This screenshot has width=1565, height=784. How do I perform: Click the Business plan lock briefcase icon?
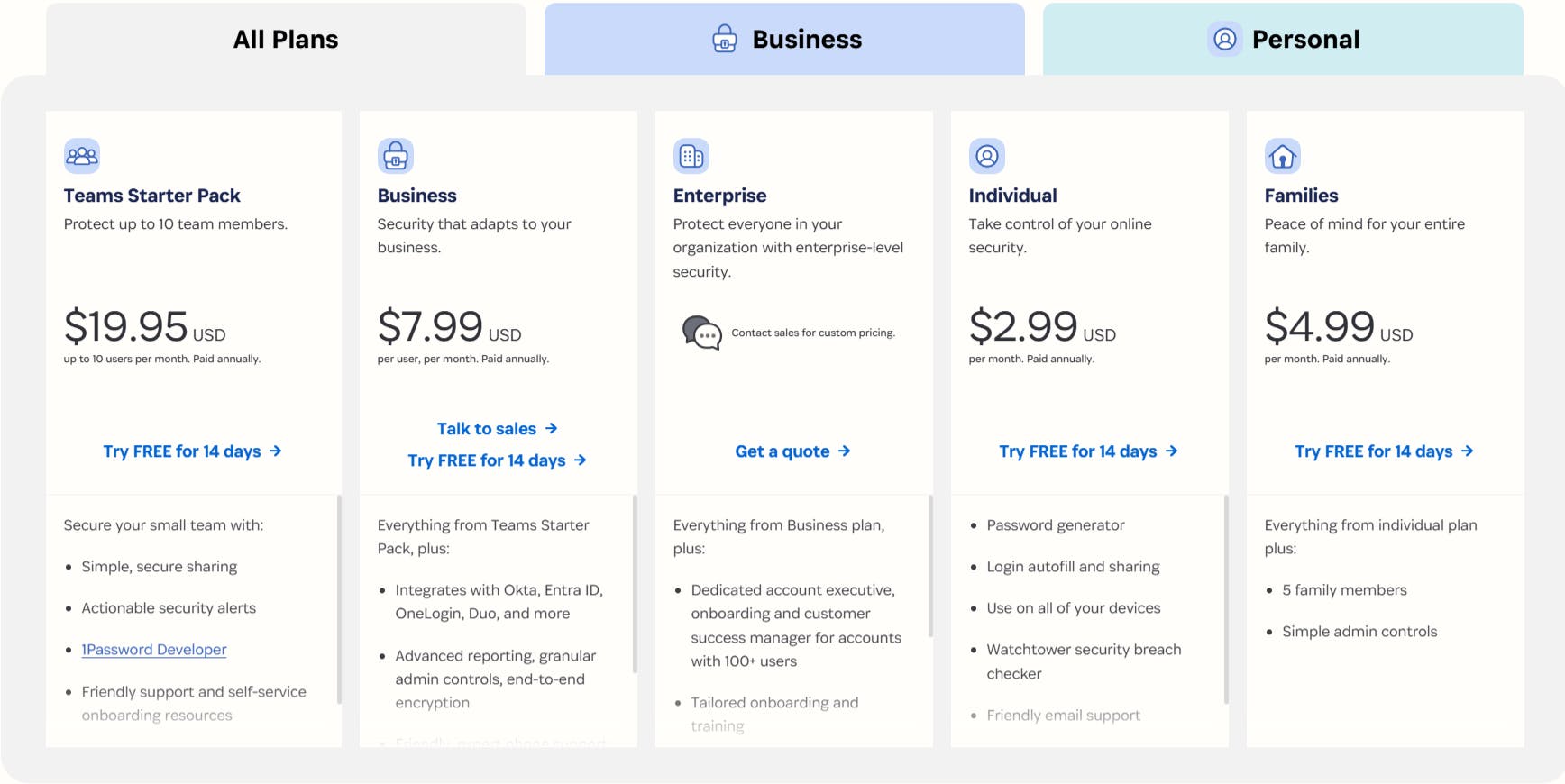tap(396, 156)
